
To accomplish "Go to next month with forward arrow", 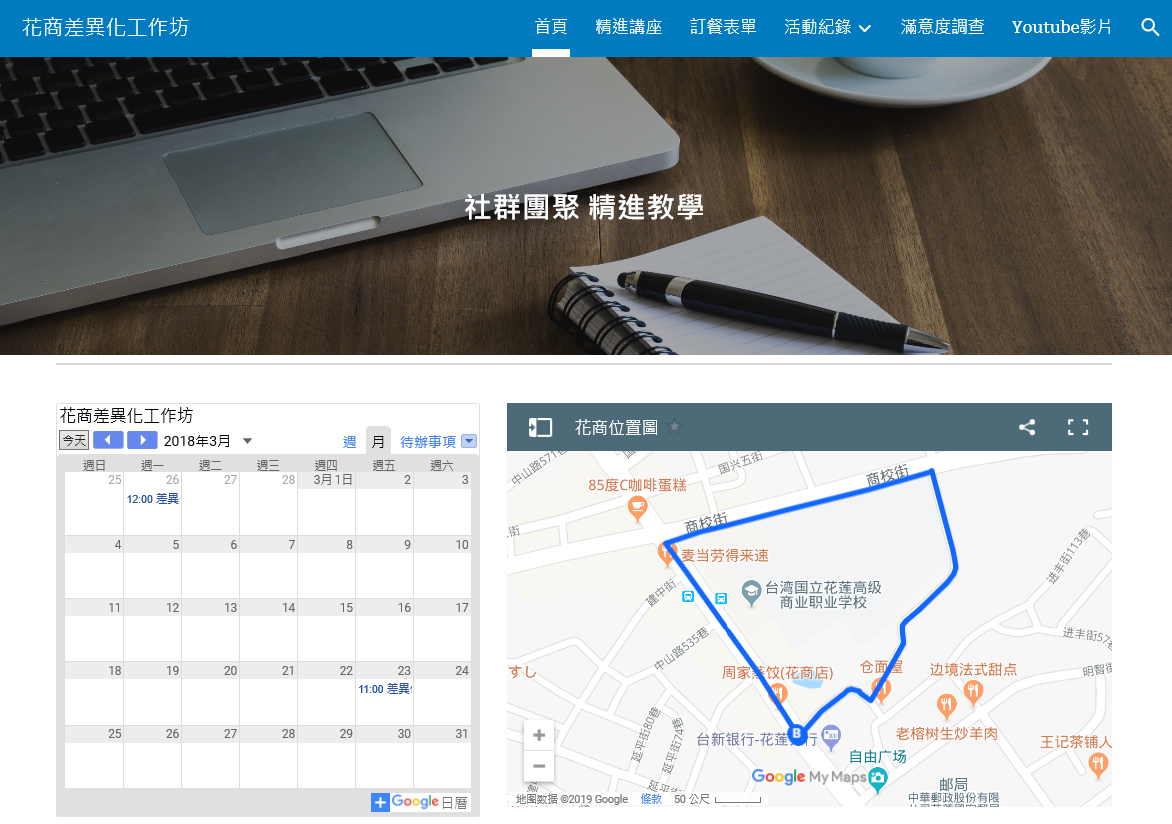I will [x=142, y=439].
